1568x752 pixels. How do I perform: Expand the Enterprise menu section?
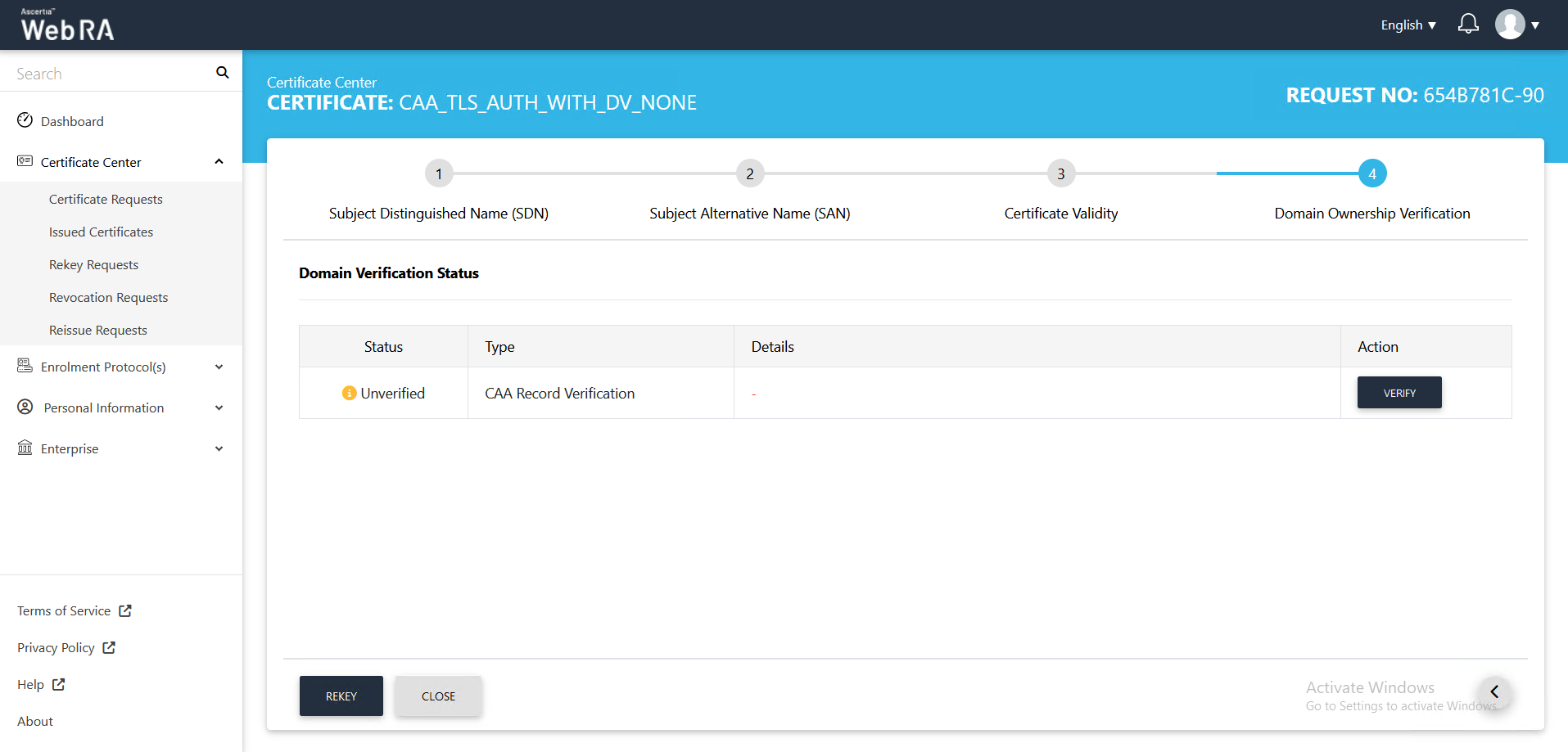click(x=219, y=449)
